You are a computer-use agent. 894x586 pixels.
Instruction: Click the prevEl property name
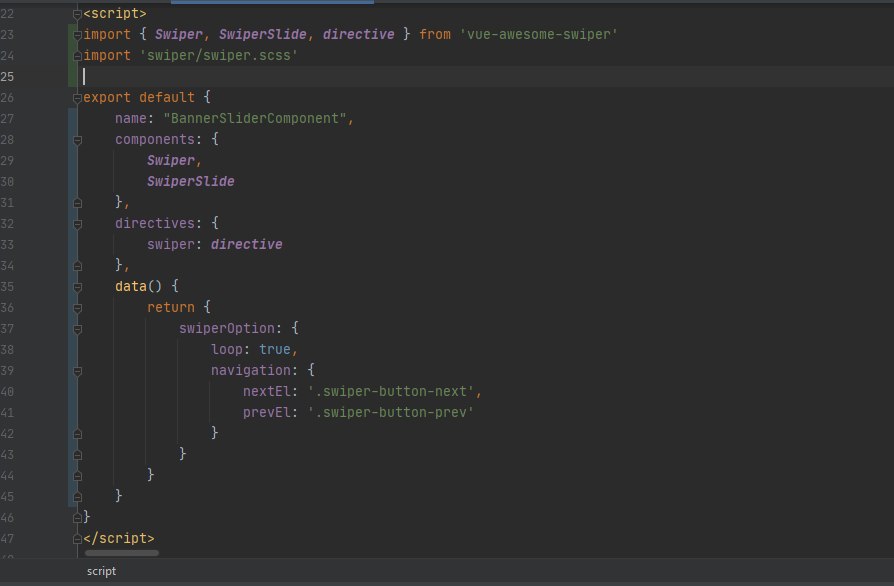(267, 412)
